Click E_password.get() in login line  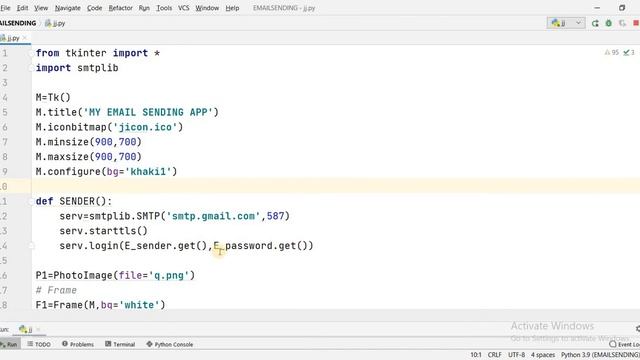tap(260, 246)
